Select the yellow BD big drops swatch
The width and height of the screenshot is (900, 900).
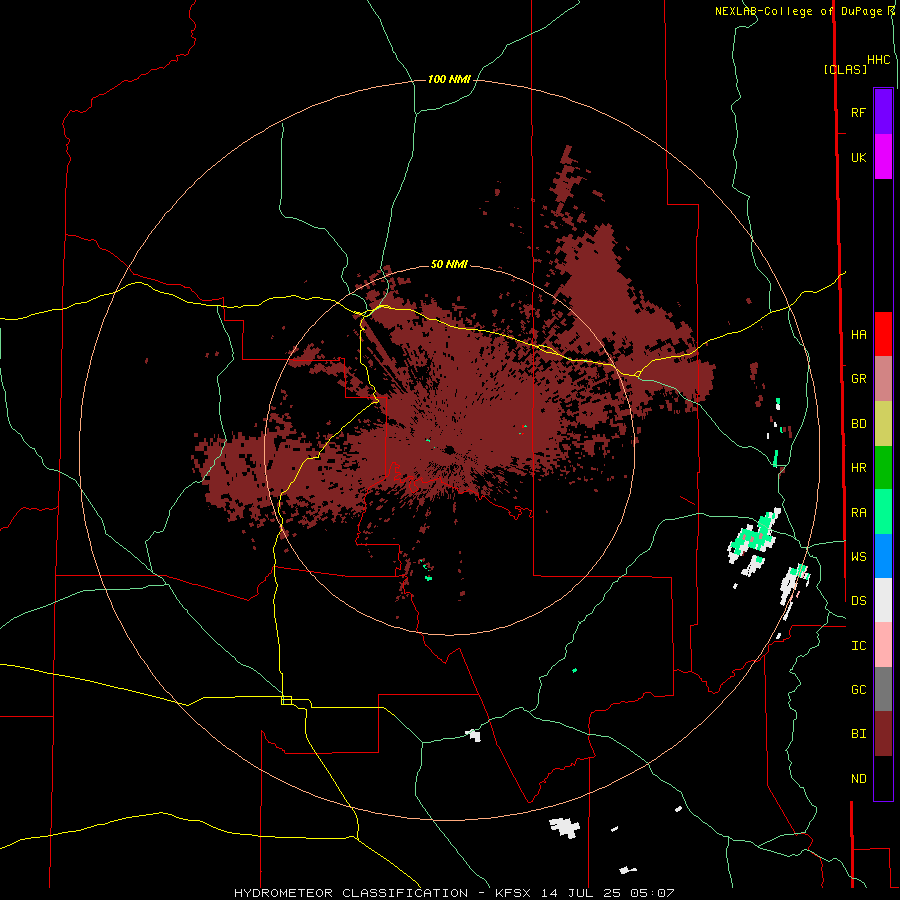point(883,424)
